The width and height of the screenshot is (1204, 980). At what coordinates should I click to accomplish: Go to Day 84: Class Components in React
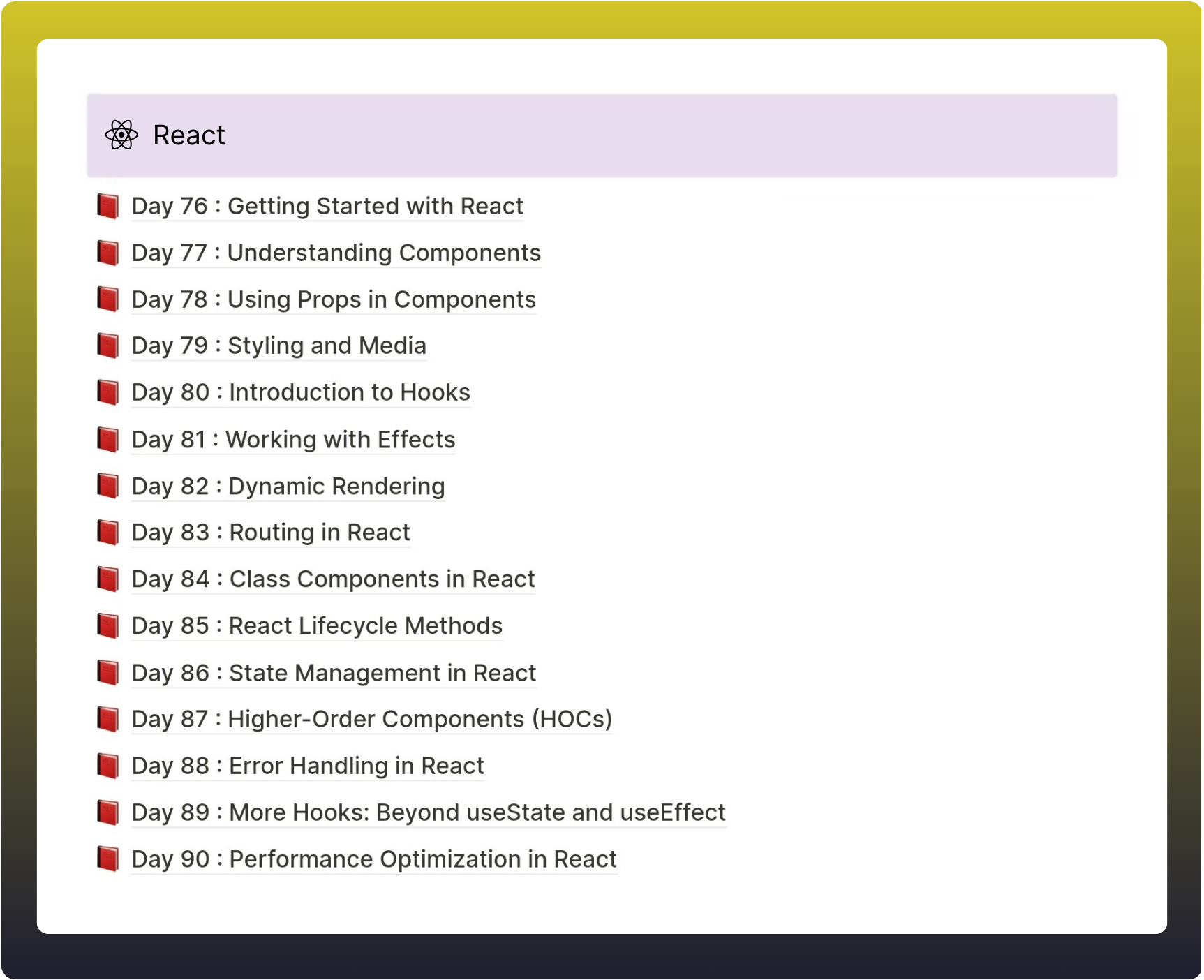click(x=334, y=580)
